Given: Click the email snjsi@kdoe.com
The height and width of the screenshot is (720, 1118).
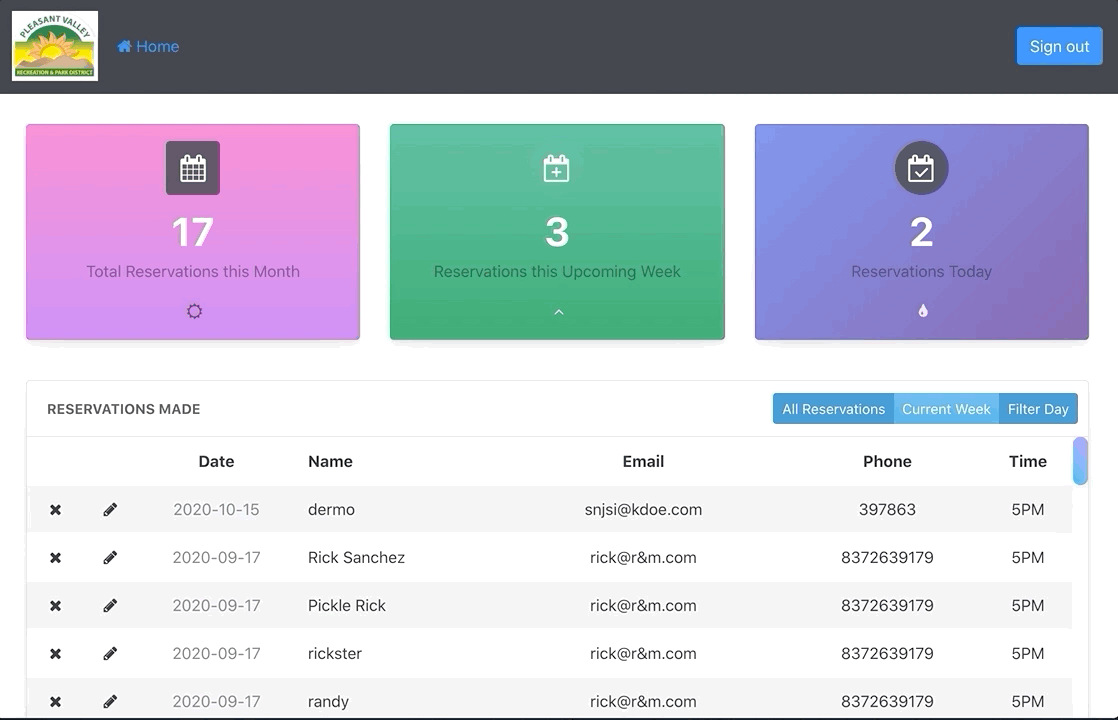Looking at the screenshot, I should point(643,510).
